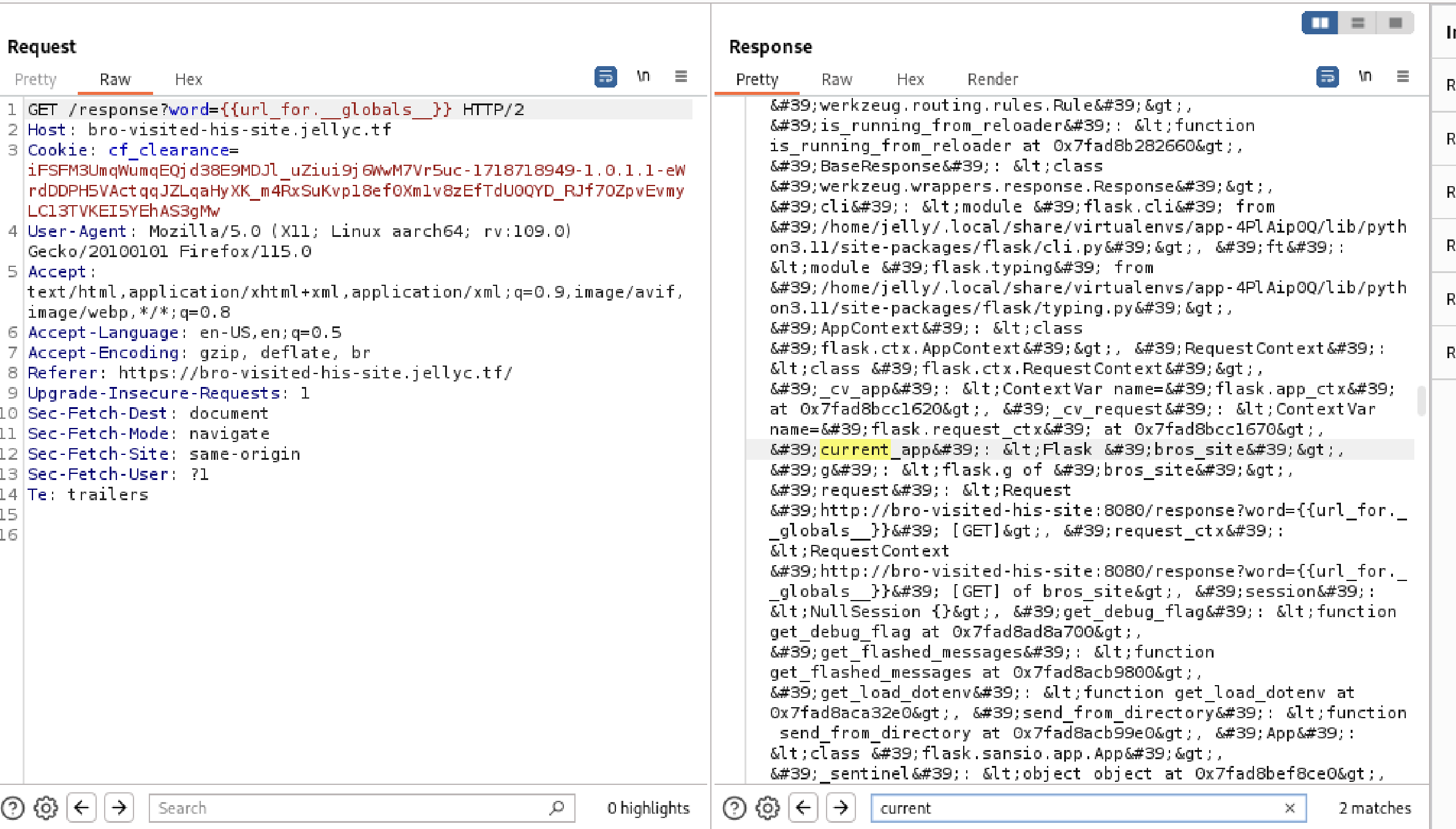Click the 'Accept-Encoding' header name
Screen dimensions: 1456x829
pyautogui.click(x=103, y=353)
